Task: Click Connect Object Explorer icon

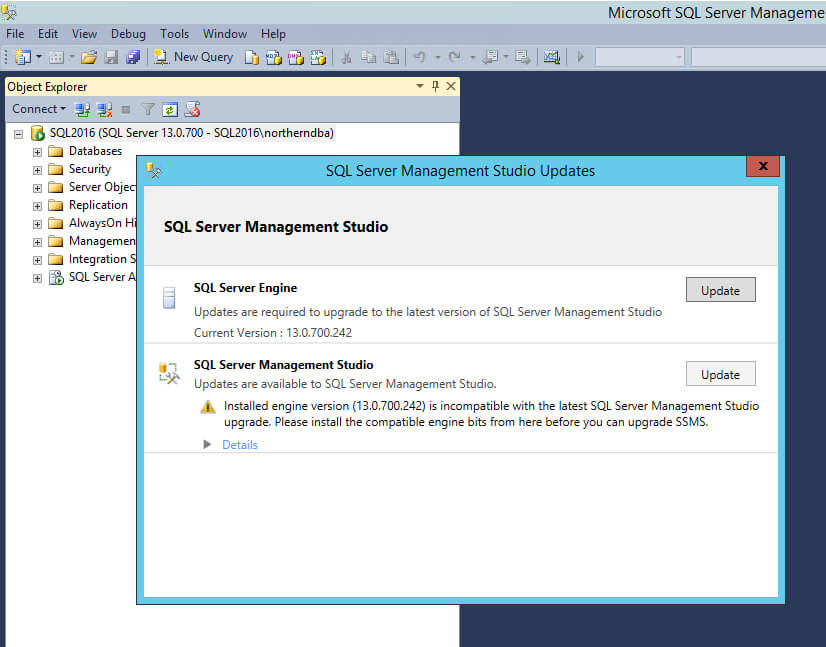Action: 82,110
